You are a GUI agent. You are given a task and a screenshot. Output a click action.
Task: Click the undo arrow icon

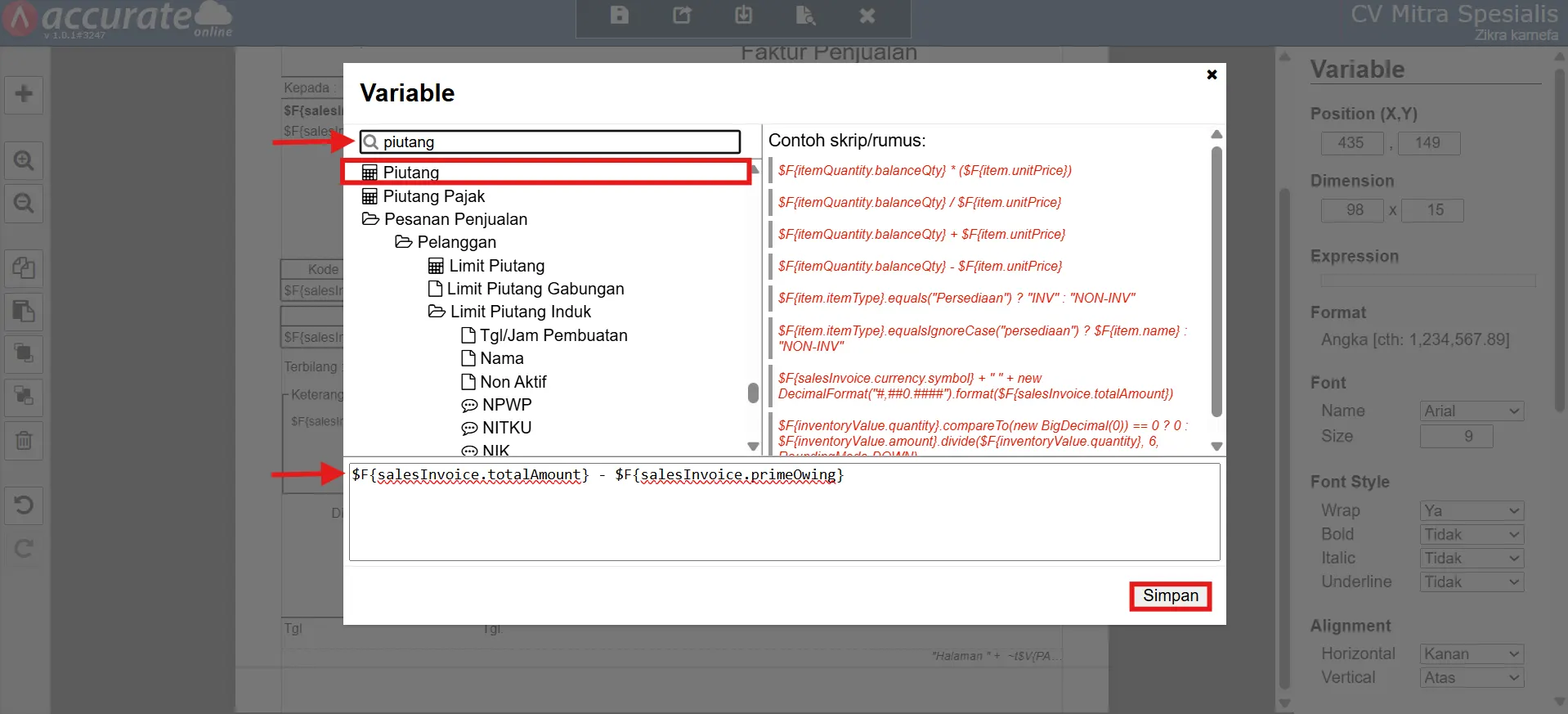point(24,505)
